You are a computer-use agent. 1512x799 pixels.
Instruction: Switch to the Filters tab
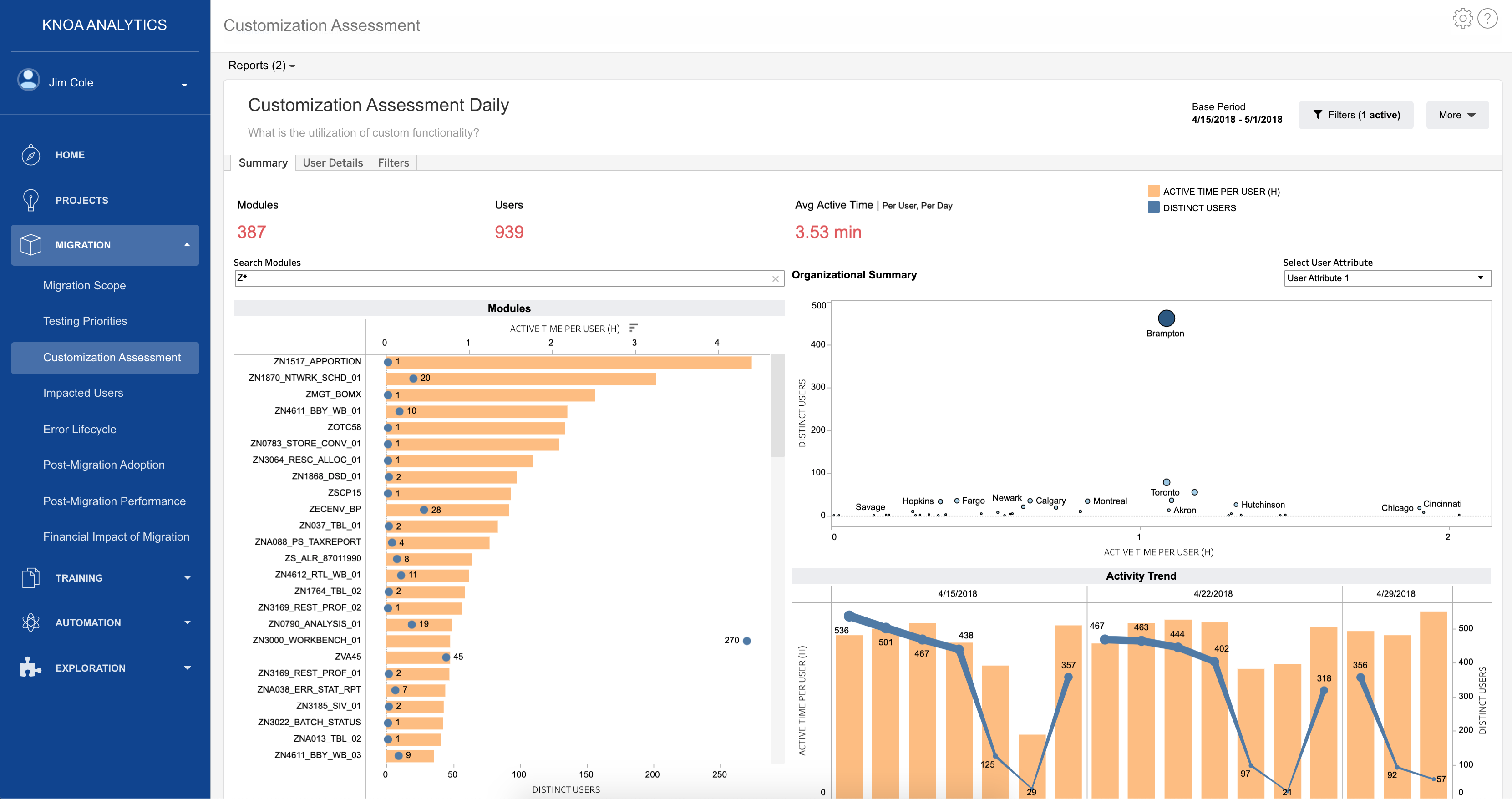393,162
